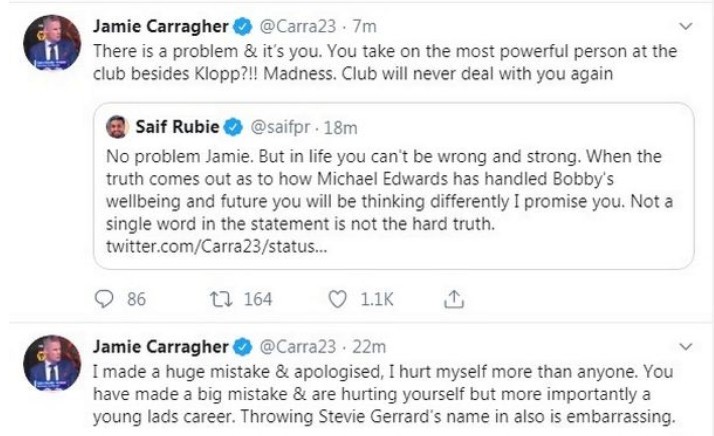This screenshot has width=714, height=436.
Task: Click the @saifpr handle
Action: 284,127
